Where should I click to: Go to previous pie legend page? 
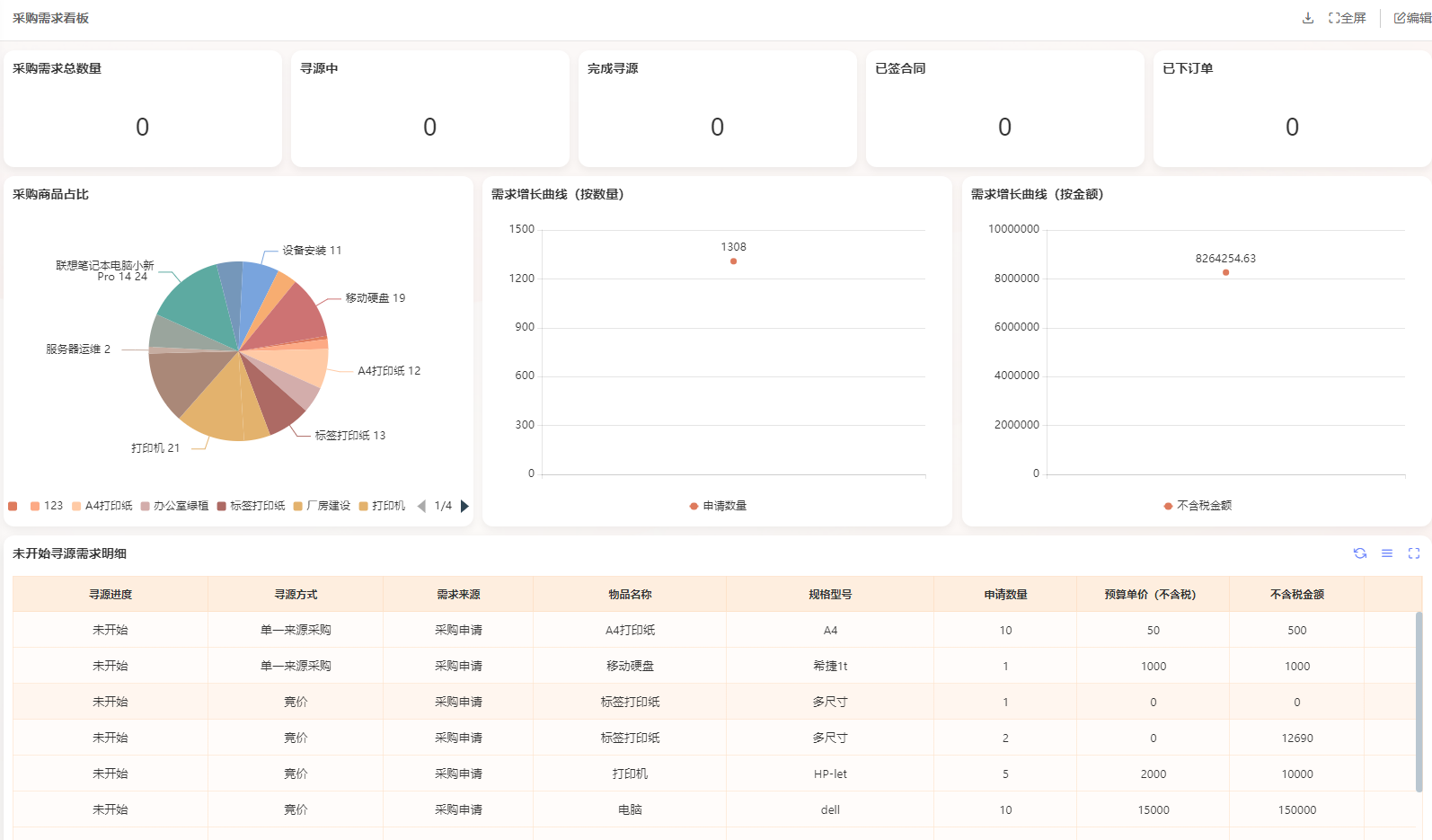click(421, 506)
